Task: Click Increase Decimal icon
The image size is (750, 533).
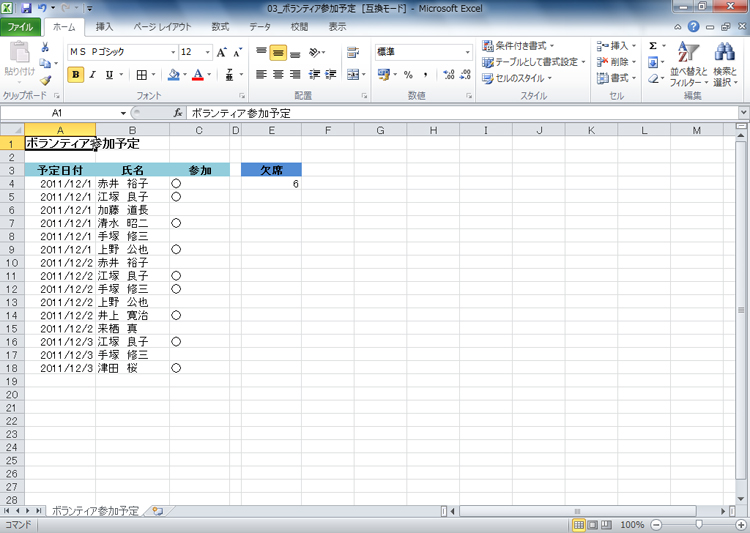Action: (x=449, y=75)
